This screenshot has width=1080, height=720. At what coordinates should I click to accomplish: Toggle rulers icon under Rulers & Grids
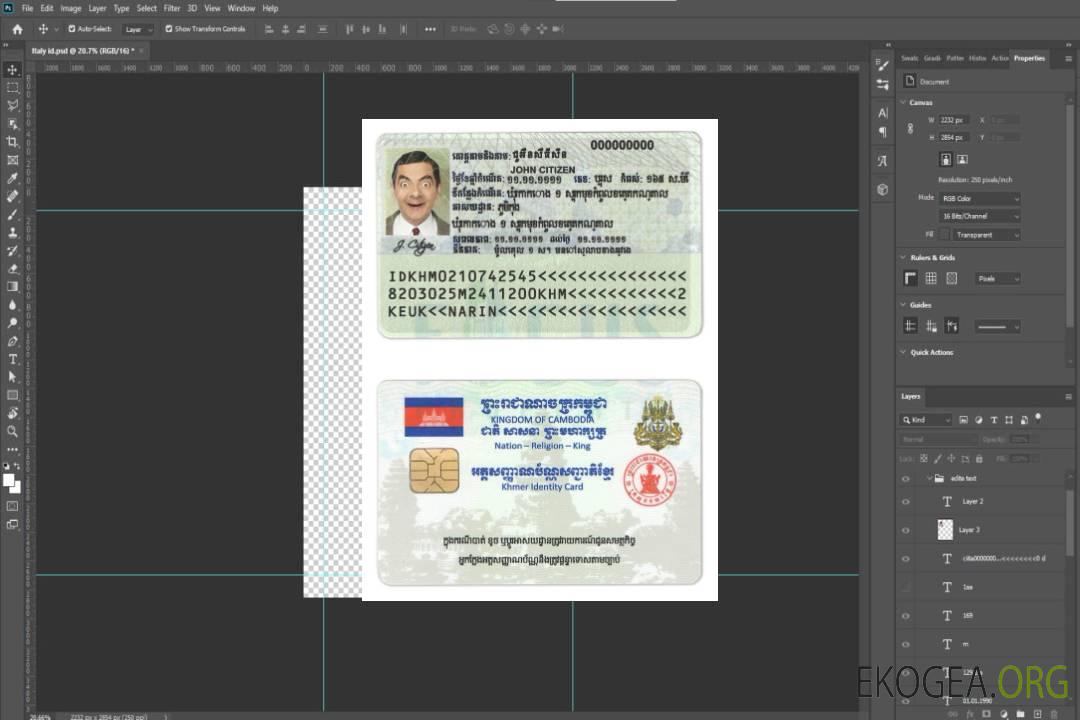click(x=911, y=278)
